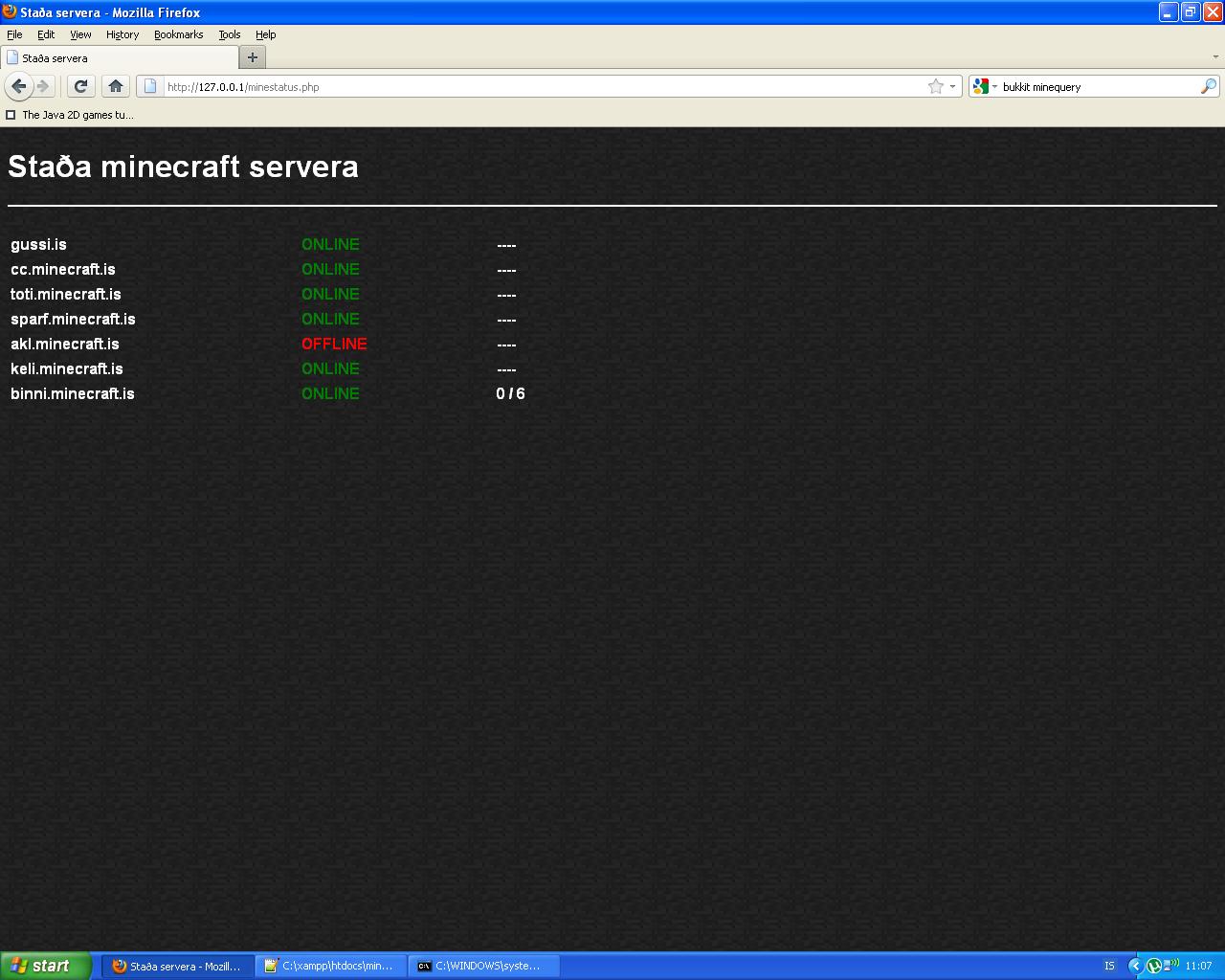Open the search engine selector dropdown
The width and height of the screenshot is (1225, 980).
(985, 86)
